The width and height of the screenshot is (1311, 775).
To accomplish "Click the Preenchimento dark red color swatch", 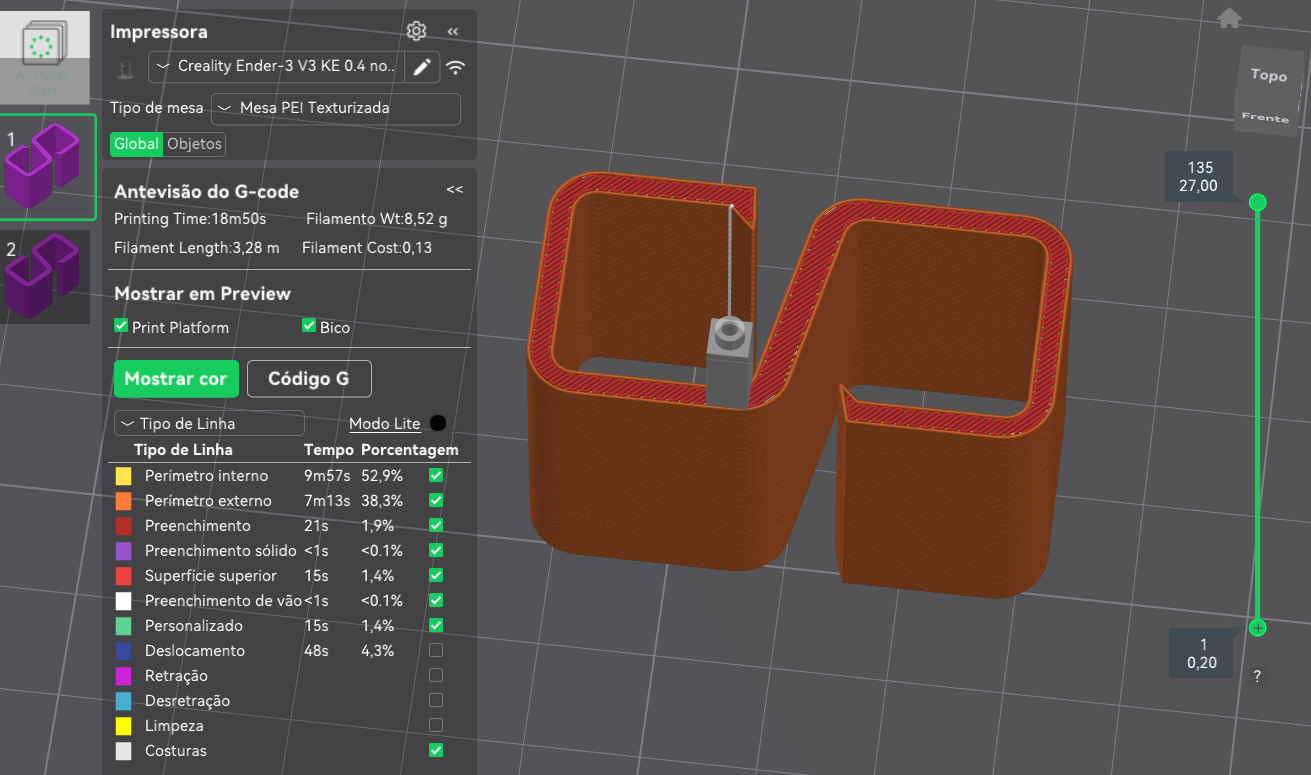I will [x=124, y=526].
